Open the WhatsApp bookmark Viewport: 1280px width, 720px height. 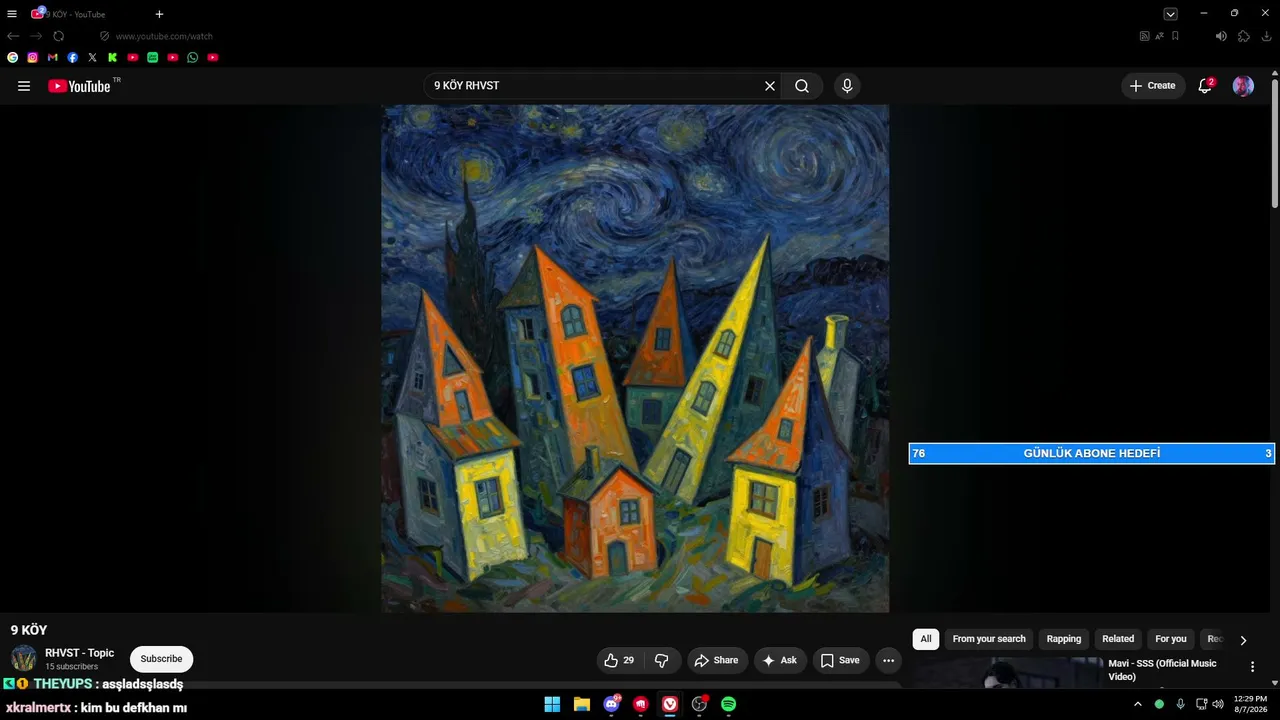[x=193, y=58]
